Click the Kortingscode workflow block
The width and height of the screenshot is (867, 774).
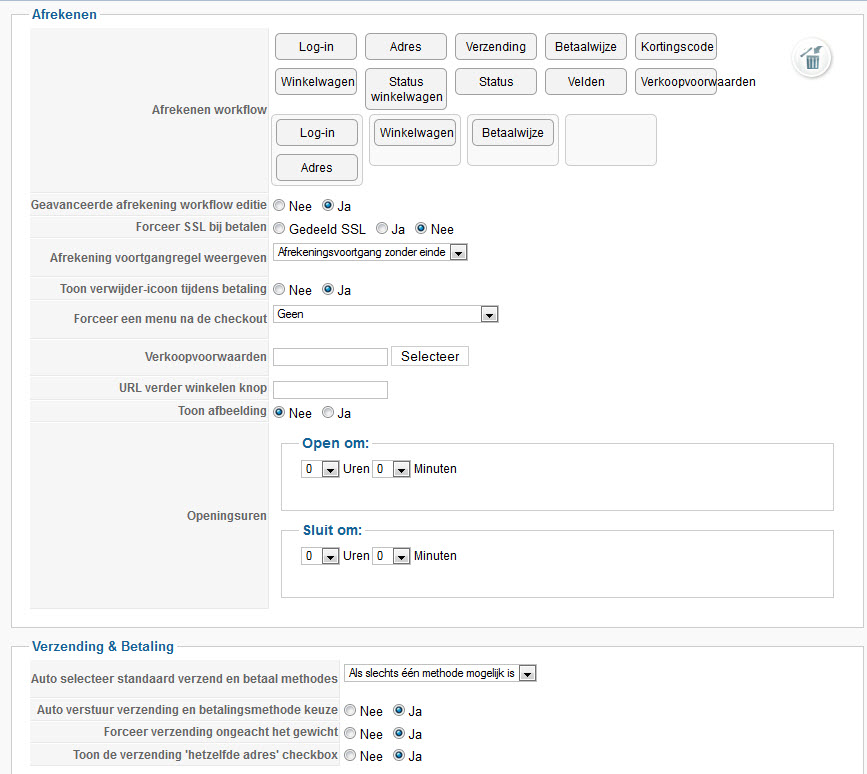click(x=676, y=47)
